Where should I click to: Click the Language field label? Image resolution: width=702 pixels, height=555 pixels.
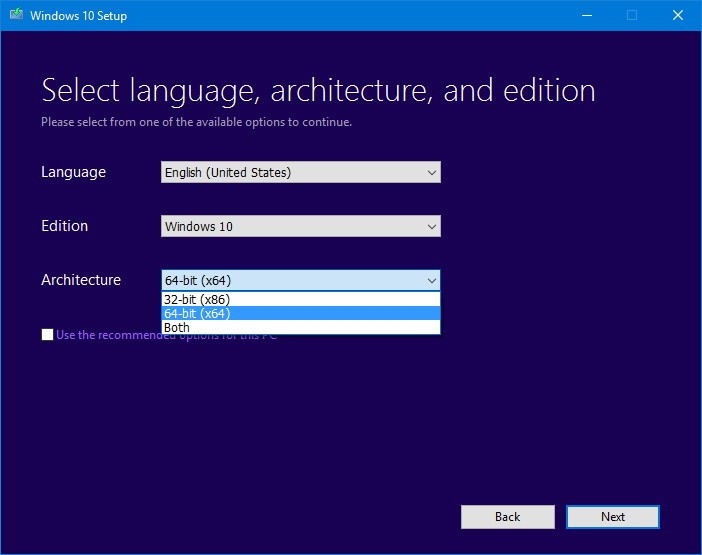(73, 172)
